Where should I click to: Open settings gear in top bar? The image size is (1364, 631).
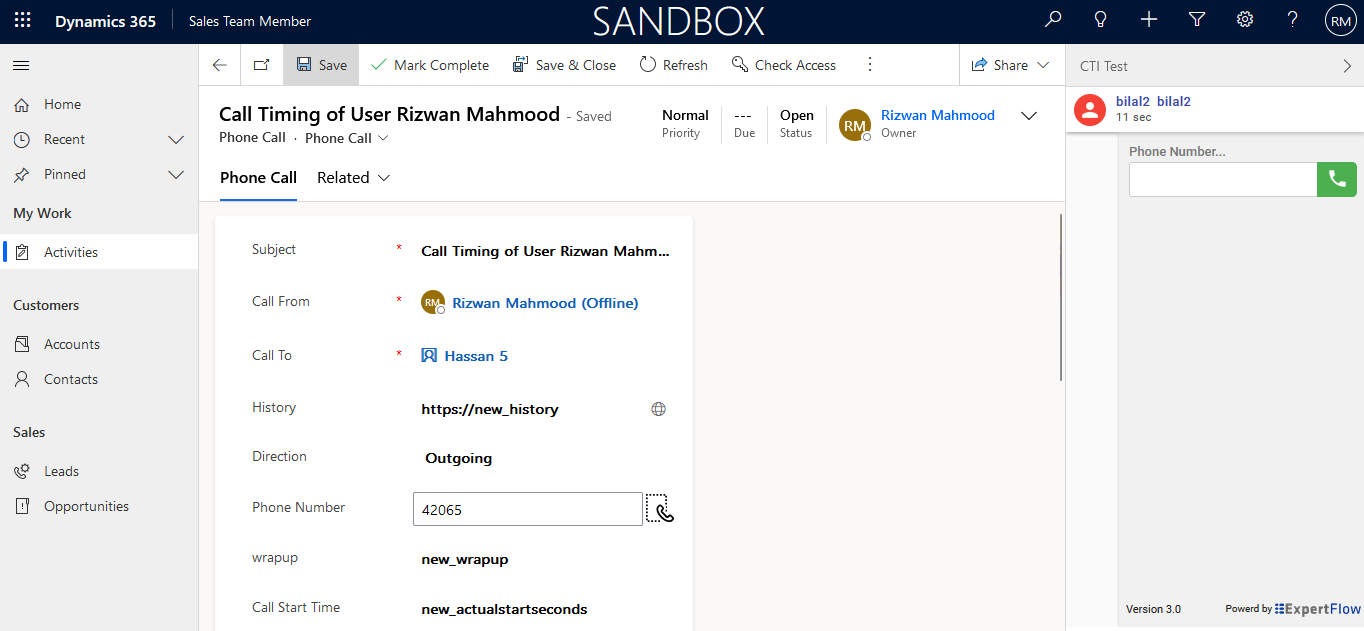[1245, 20]
